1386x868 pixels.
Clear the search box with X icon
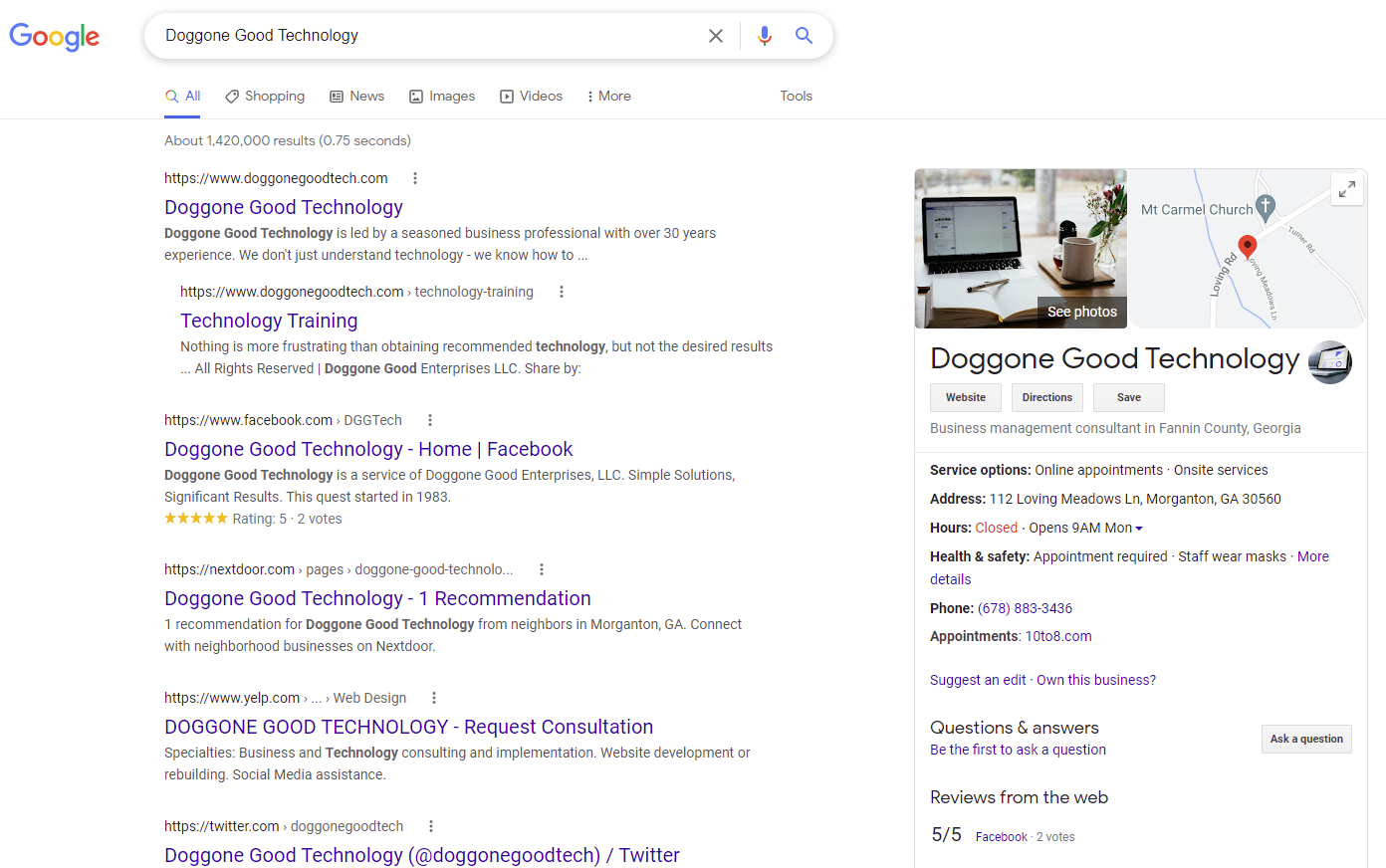click(x=716, y=36)
